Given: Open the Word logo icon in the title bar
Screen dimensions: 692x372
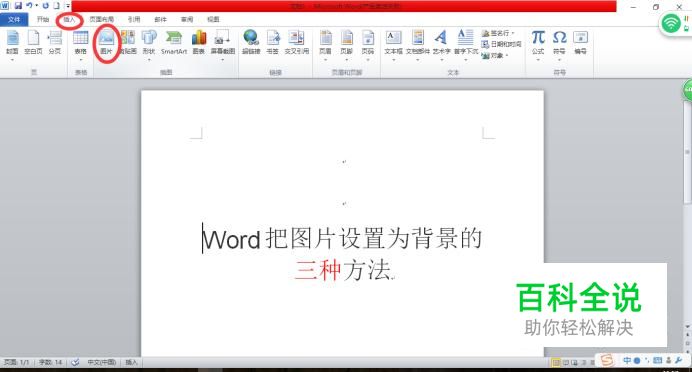Looking at the screenshot, I should 5,6.
